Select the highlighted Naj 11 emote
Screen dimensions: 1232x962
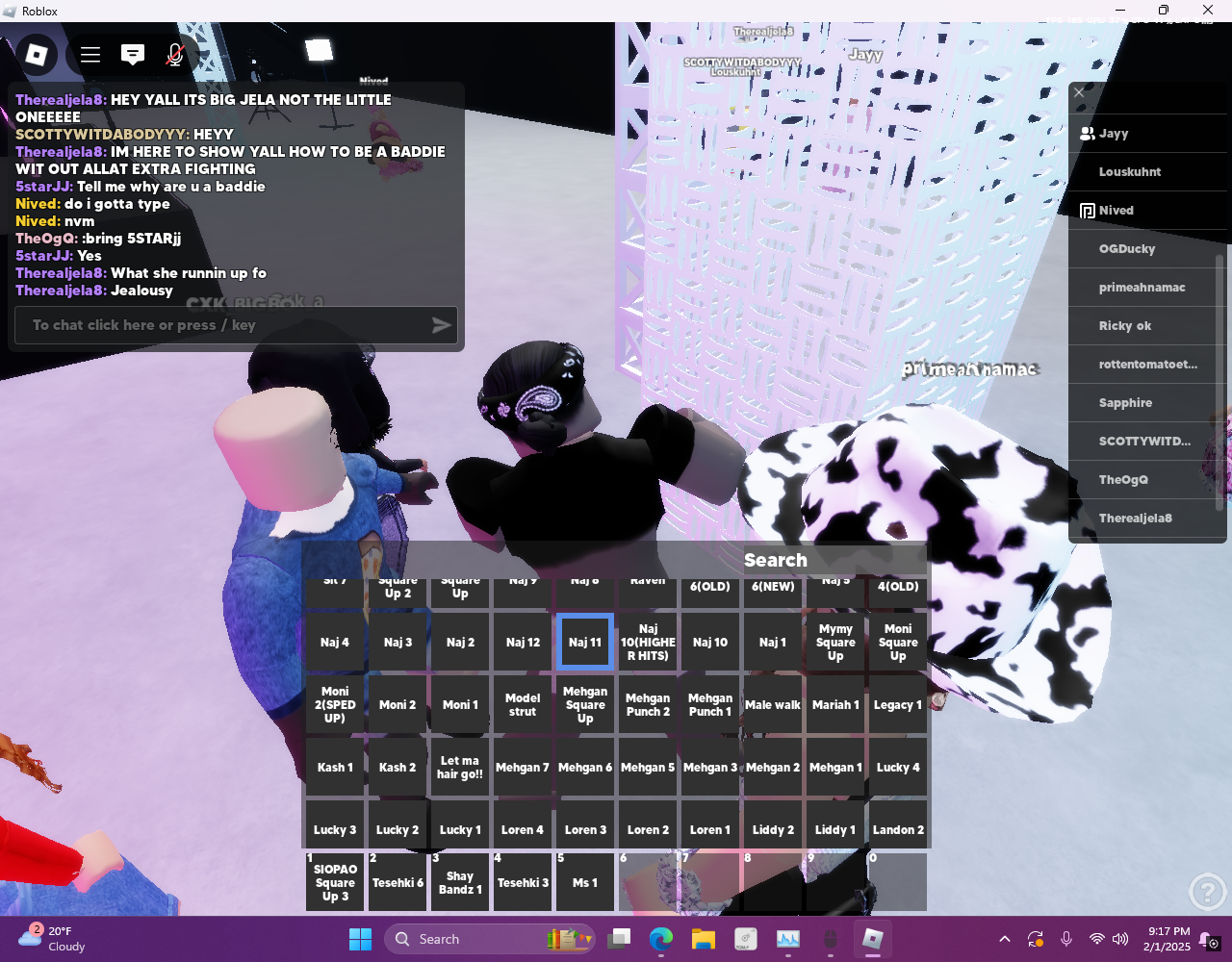[585, 643]
